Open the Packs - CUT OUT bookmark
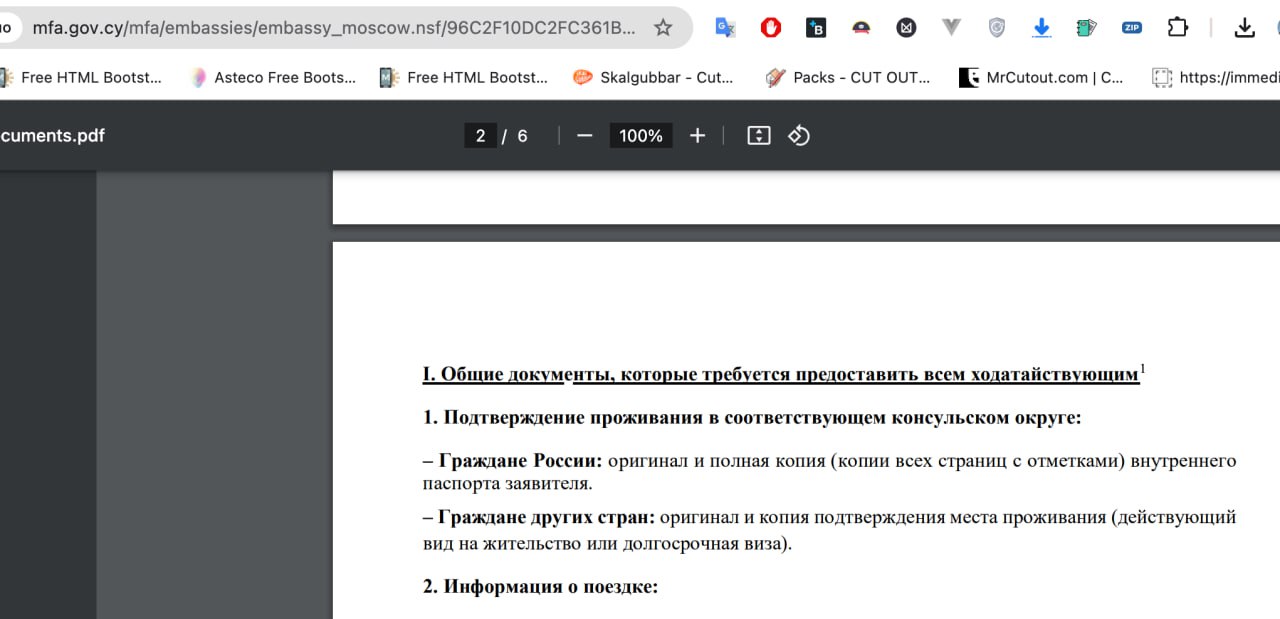This screenshot has height=619, width=1280. tap(848, 77)
